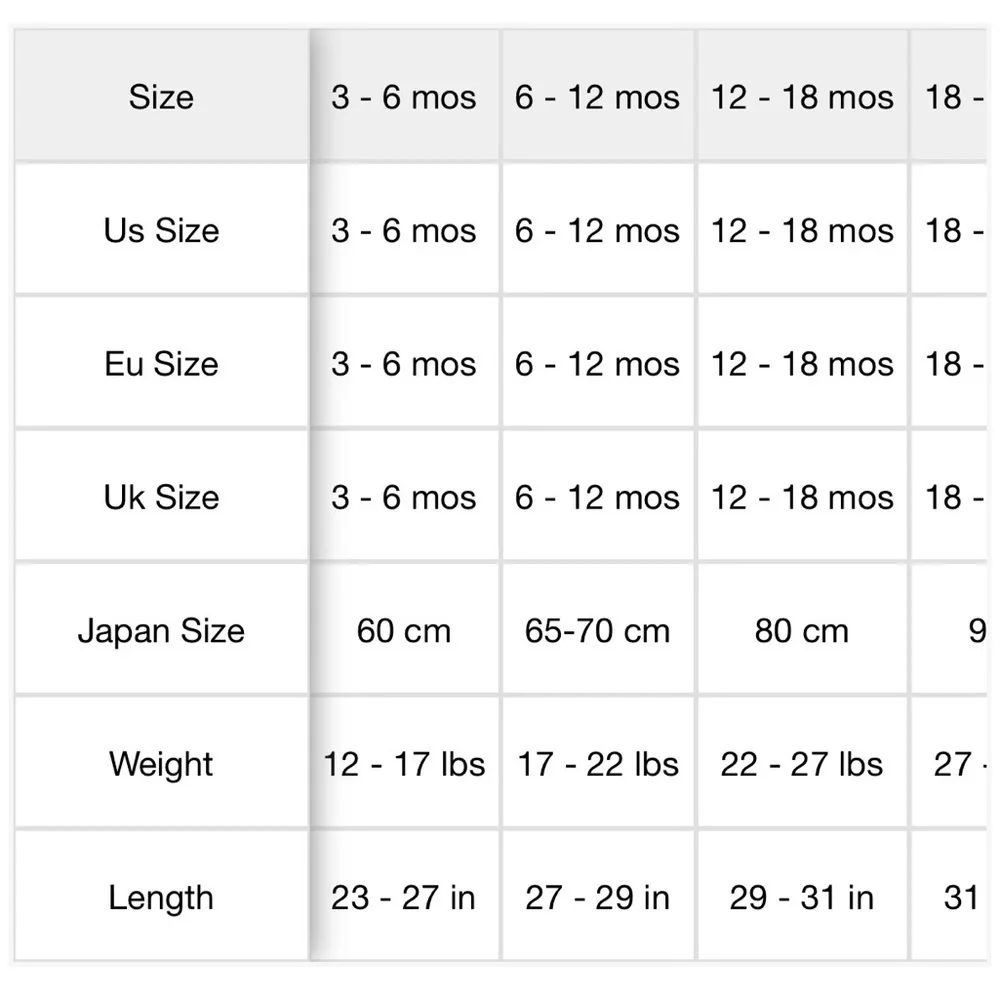
Task: Click the Japan Size row label
Action: 161,629
